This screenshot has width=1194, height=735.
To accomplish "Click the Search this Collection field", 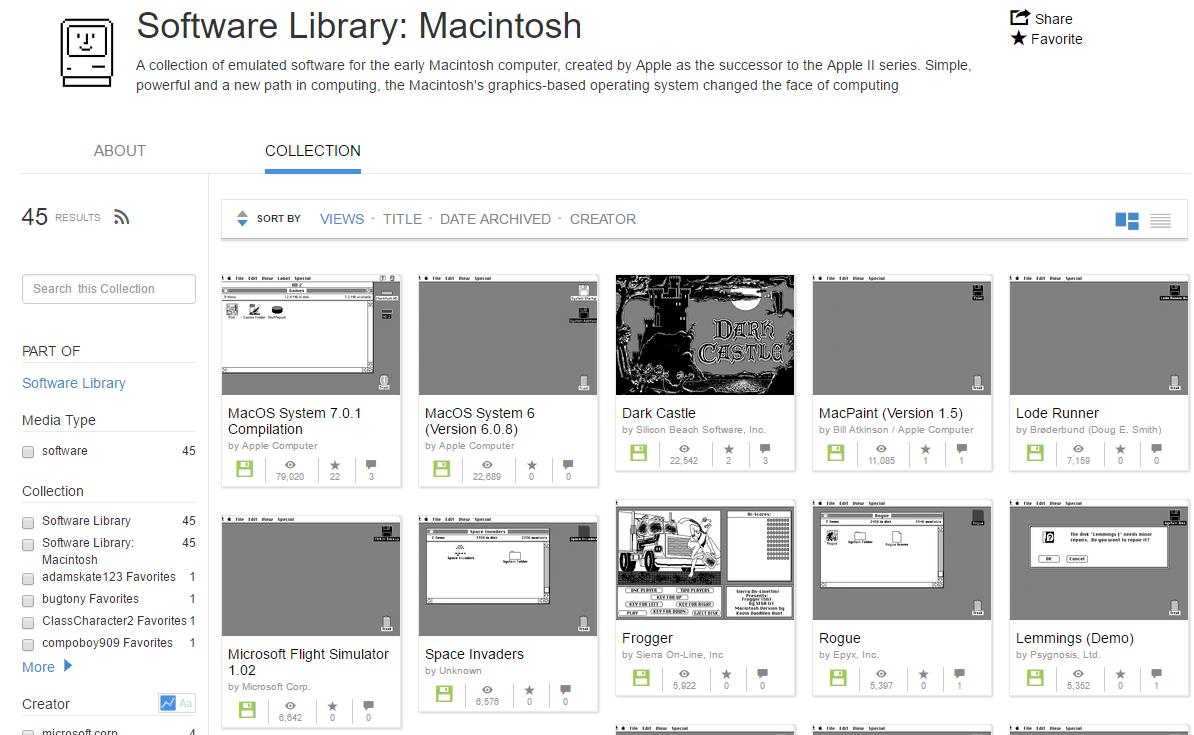I will [x=109, y=289].
